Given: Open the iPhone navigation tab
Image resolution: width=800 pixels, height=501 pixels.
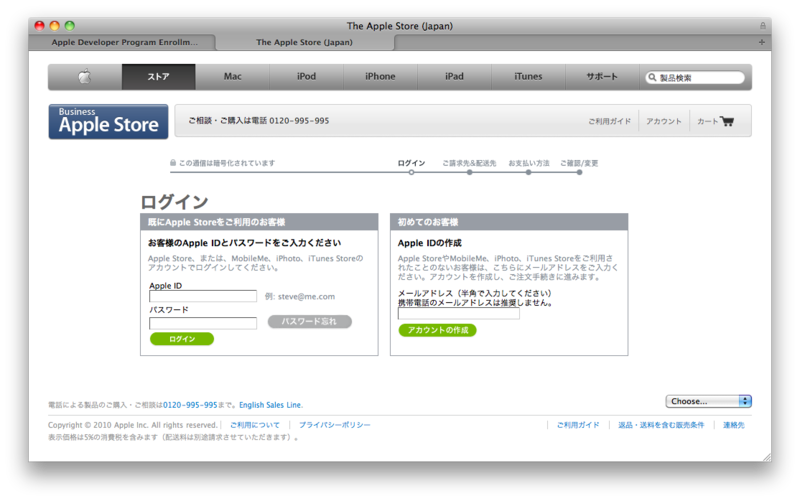Looking at the screenshot, I should 380,77.
